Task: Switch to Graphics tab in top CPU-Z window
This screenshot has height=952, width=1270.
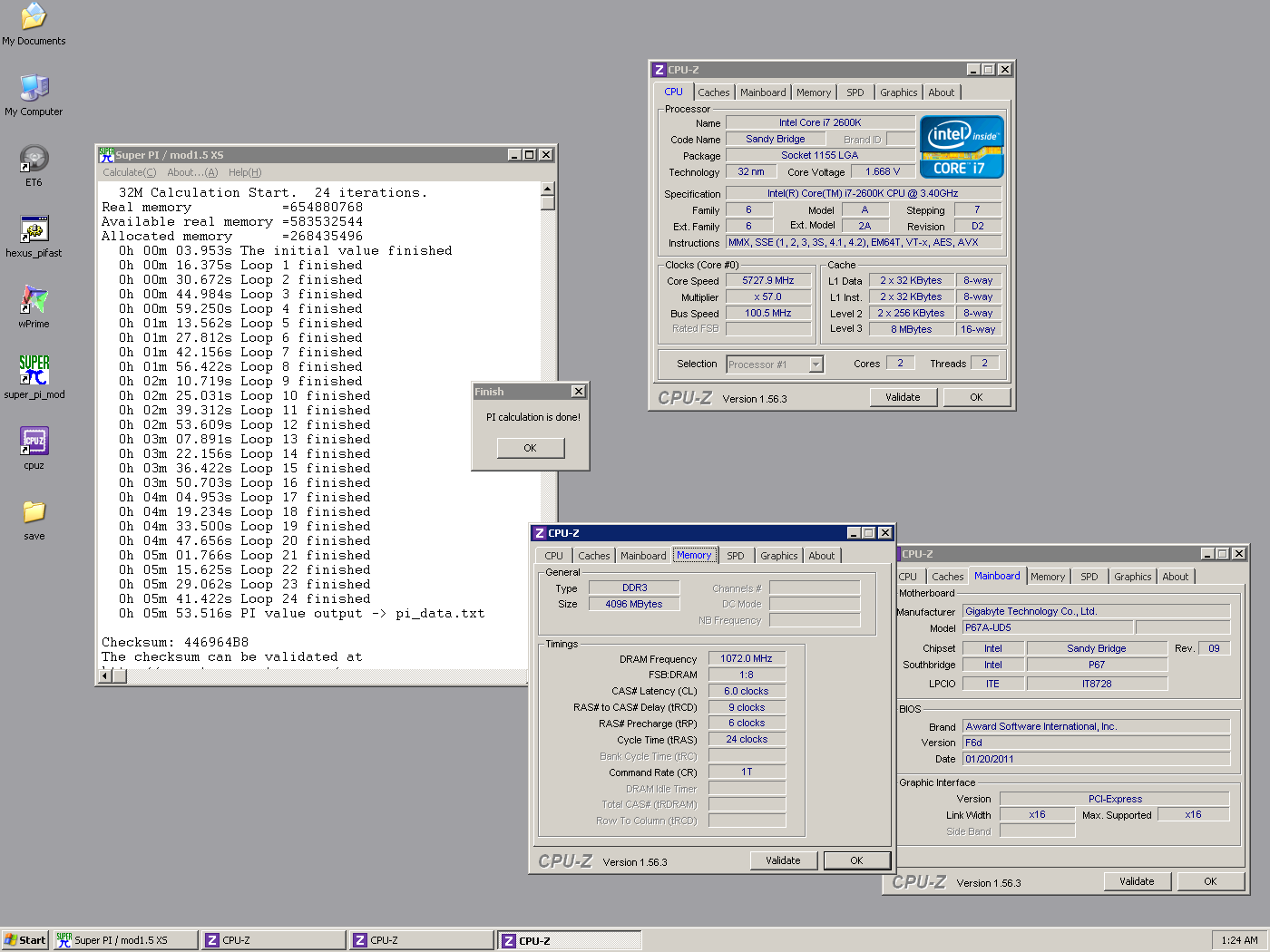Action: tap(899, 92)
